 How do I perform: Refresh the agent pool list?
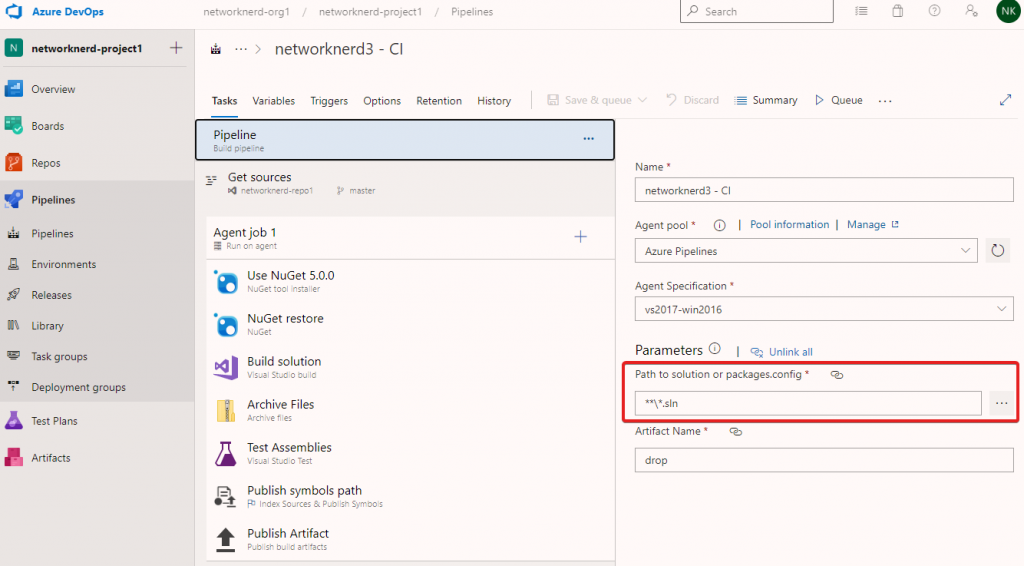click(x=997, y=251)
